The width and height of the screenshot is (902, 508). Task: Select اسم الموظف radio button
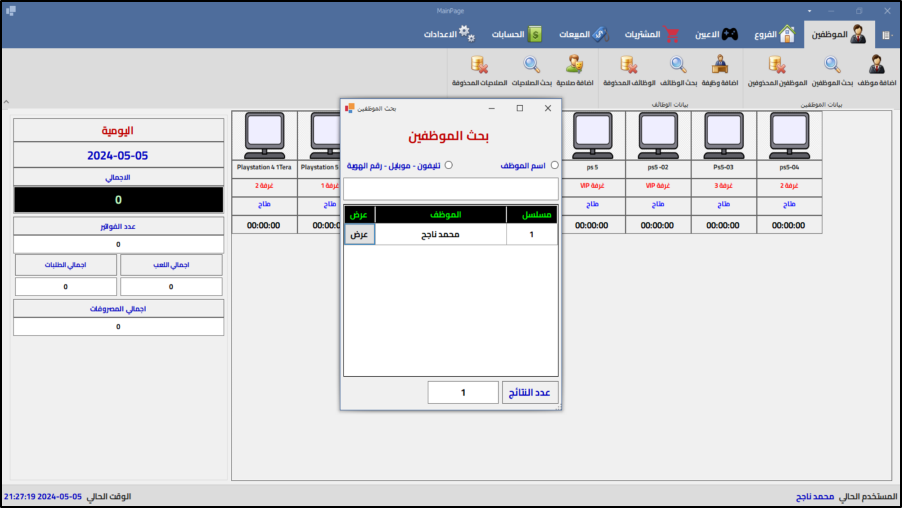click(552, 166)
